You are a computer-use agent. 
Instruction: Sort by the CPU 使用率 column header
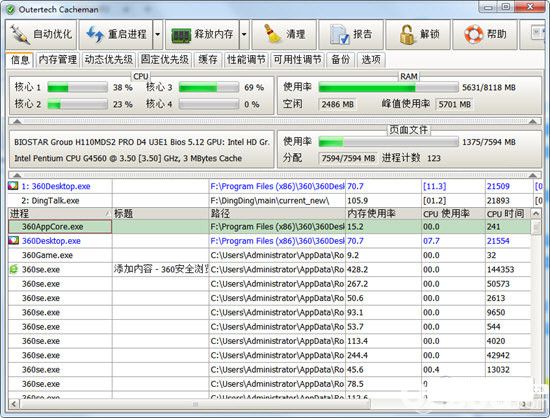[454, 213]
